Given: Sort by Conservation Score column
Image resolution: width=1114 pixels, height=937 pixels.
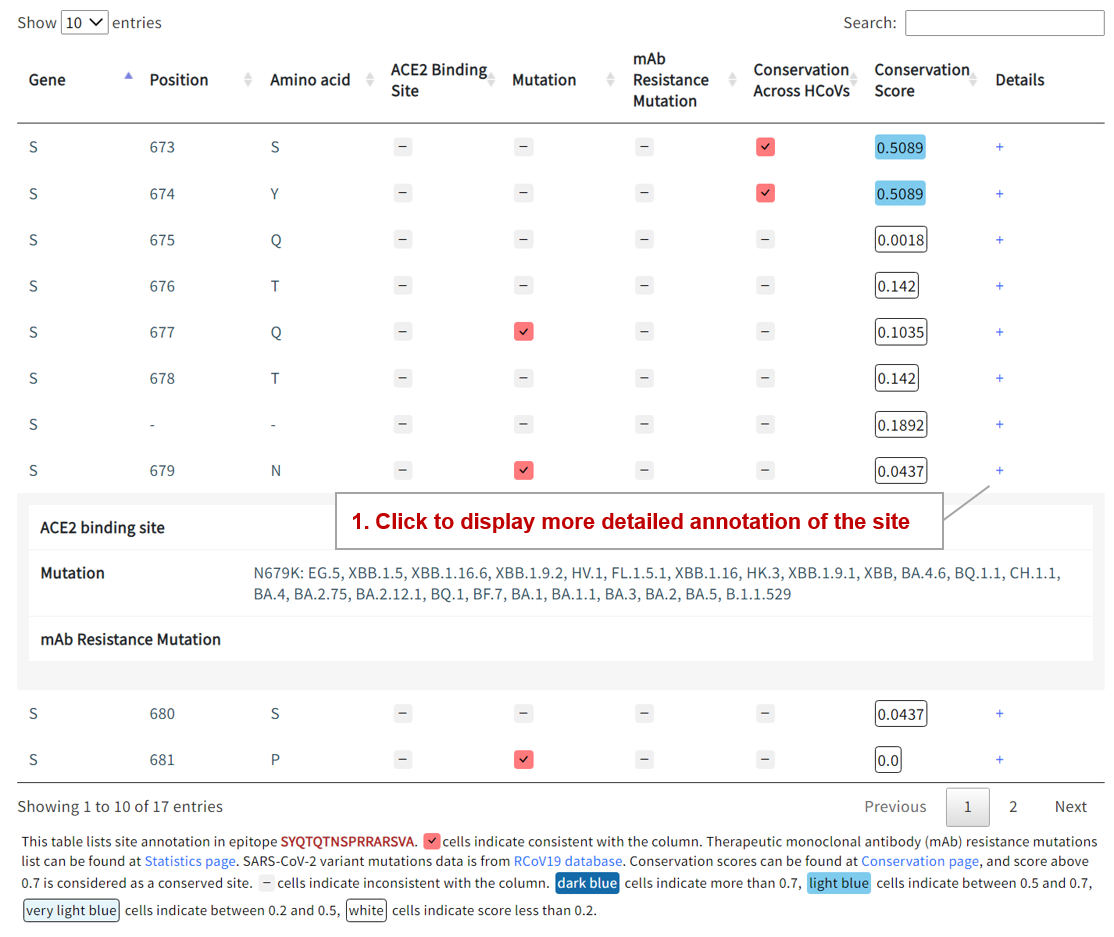Looking at the screenshot, I should [x=921, y=80].
